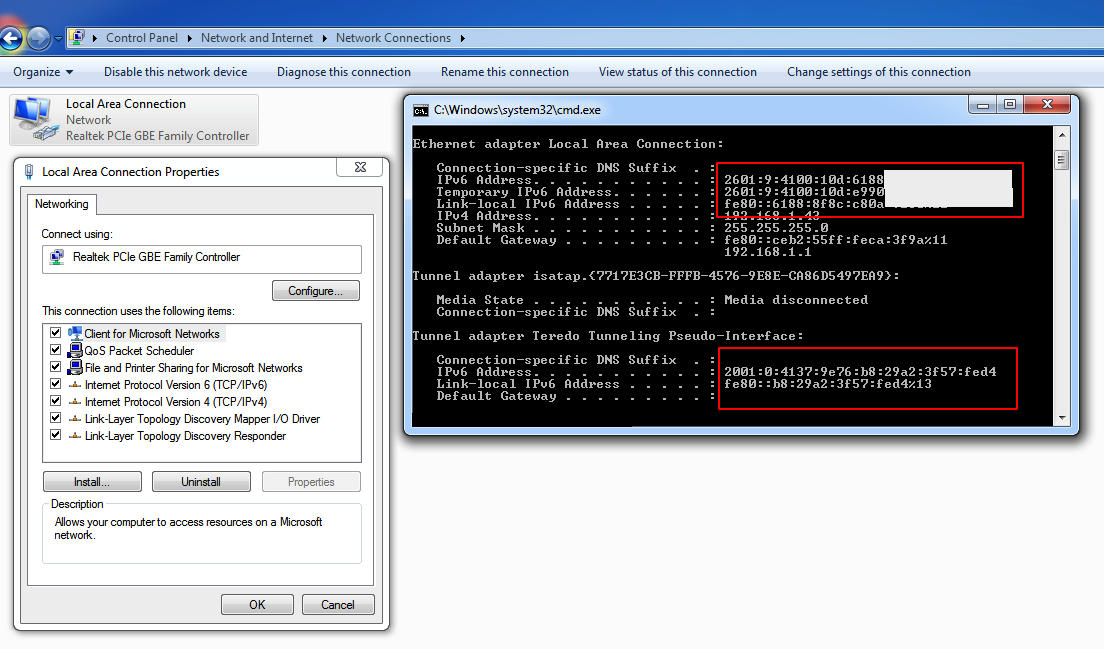Go forward with the Explorer forward arrow
The width and height of the screenshot is (1104, 649).
pyautogui.click(x=39, y=38)
